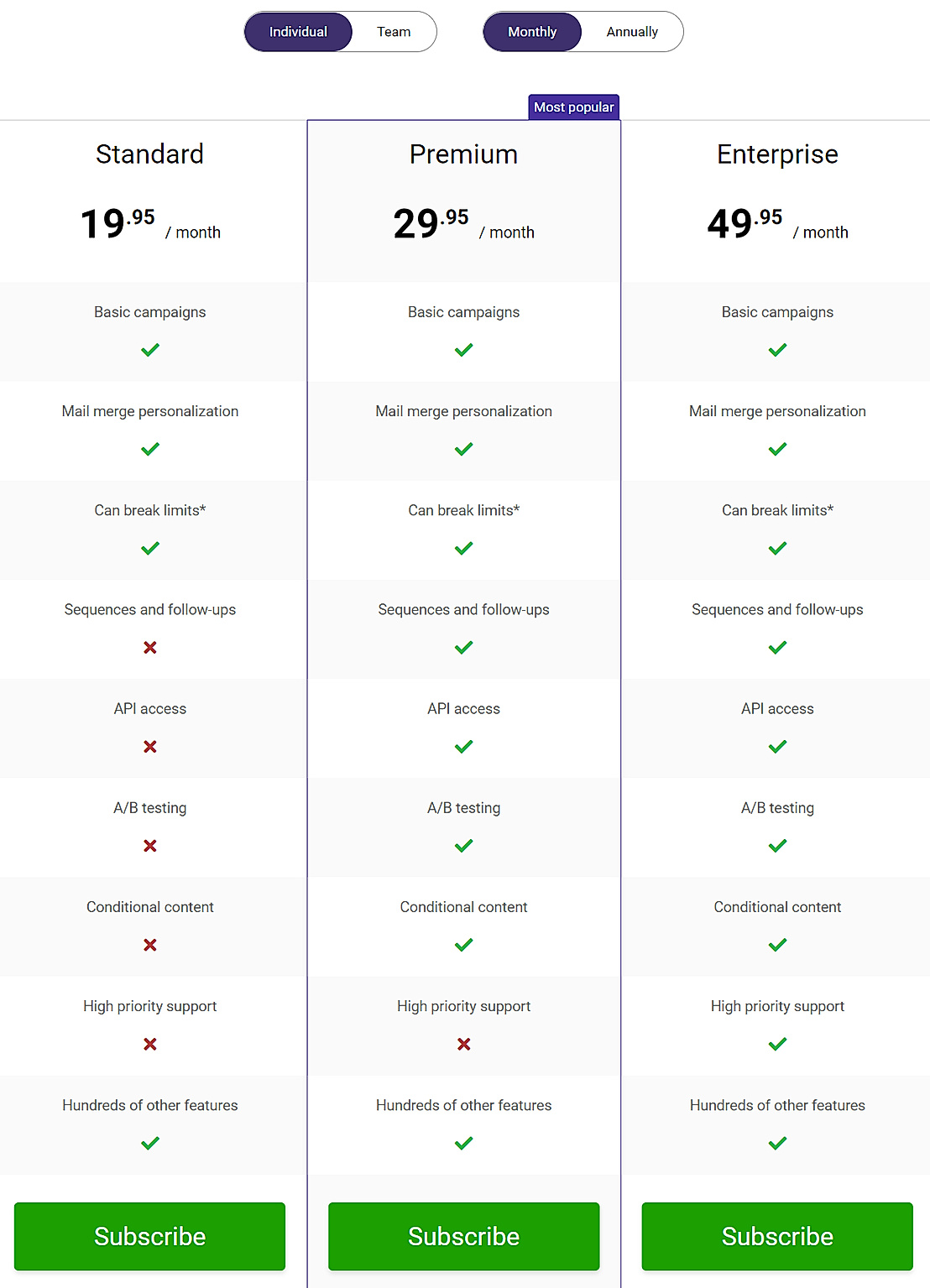Click the Standard Subscribe button
930x1288 pixels.
point(149,1236)
